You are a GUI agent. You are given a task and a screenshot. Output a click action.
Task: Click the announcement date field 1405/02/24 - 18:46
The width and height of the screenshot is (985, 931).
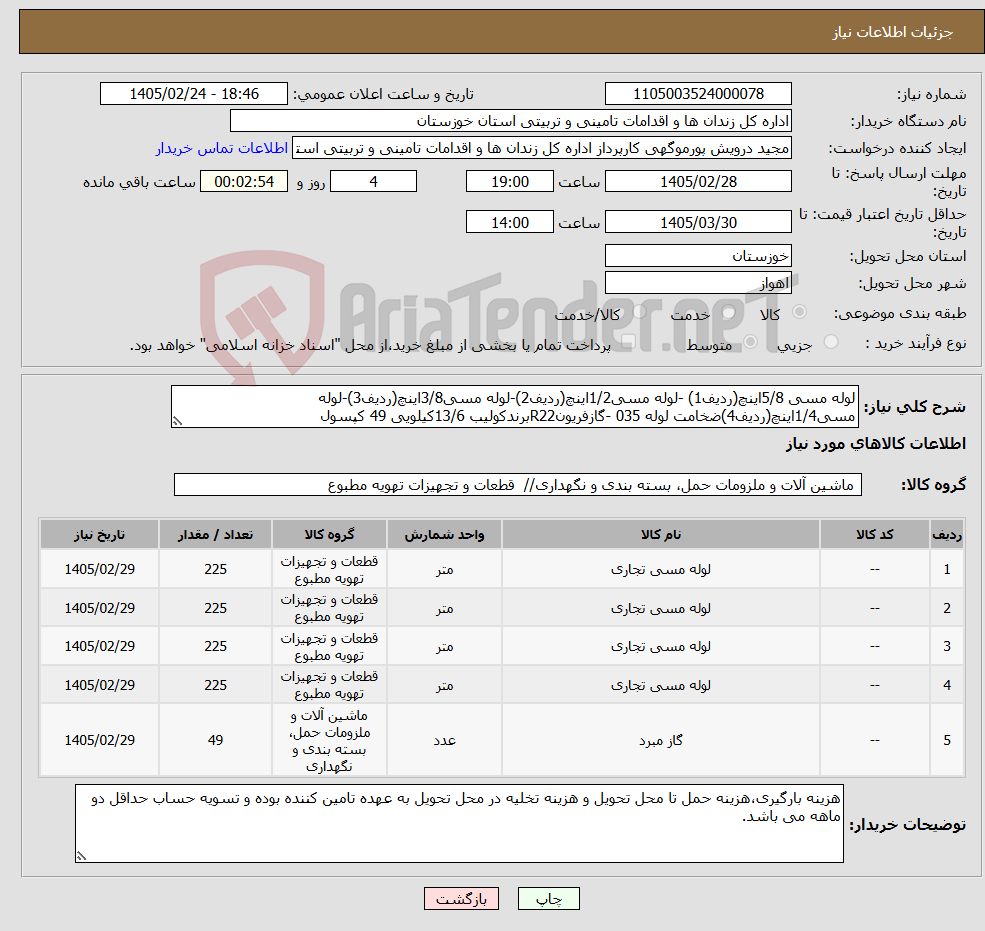pos(193,94)
